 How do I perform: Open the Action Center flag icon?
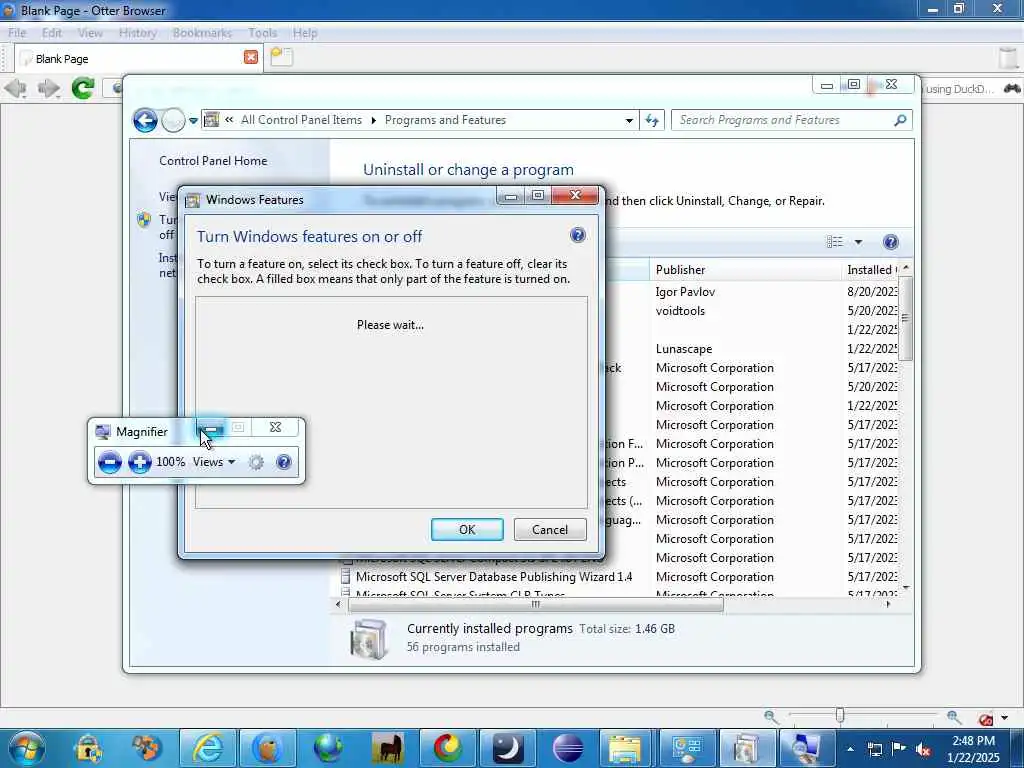(899, 749)
